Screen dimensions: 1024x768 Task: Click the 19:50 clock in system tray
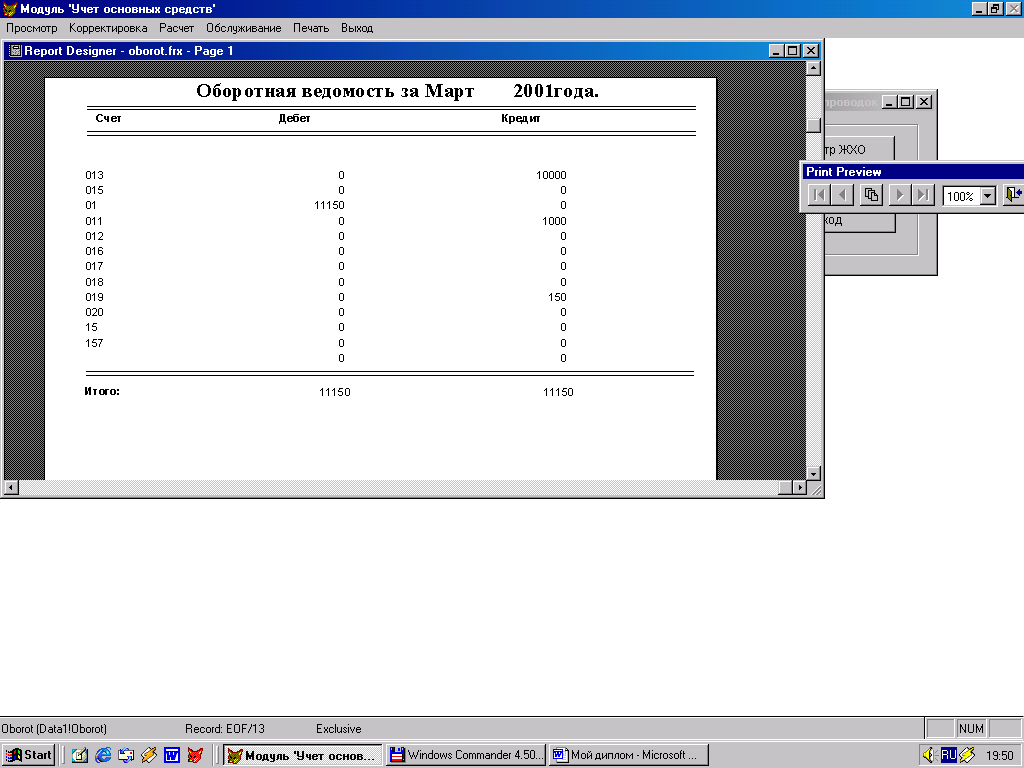click(x=999, y=756)
